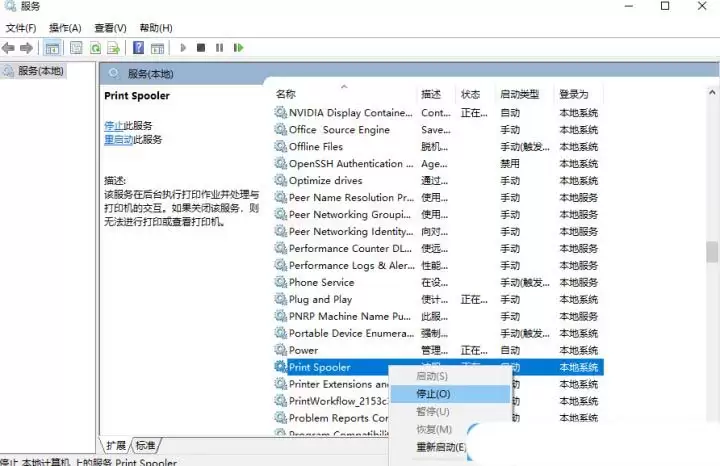Click the 停止 link to stop service
Screen dimensions: 720x466
pyautogui.click(x=114, y=126)
